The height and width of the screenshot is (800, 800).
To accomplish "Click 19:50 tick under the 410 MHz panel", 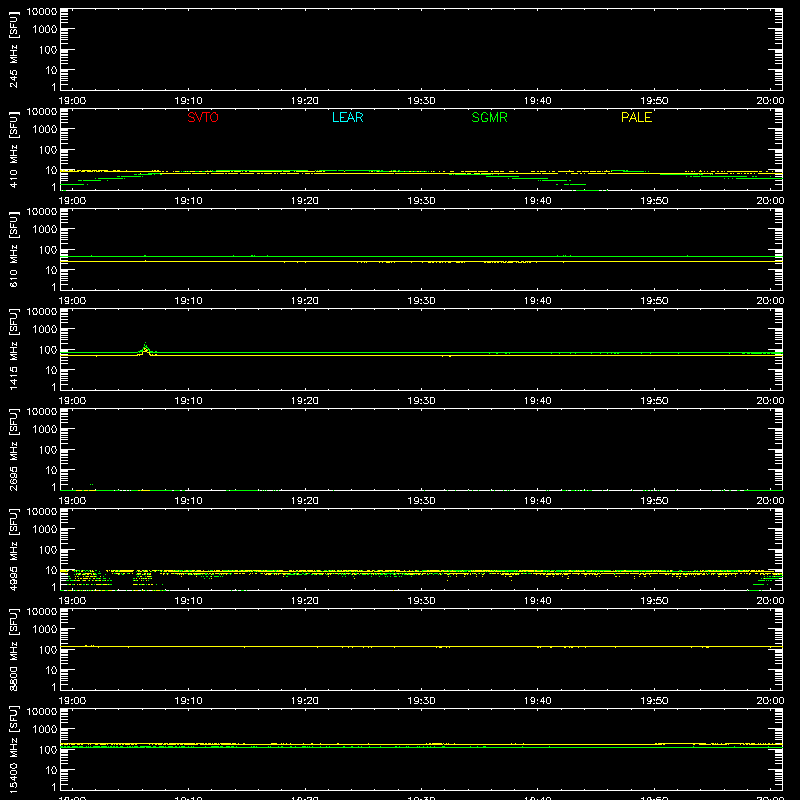I will coord(654,201).
